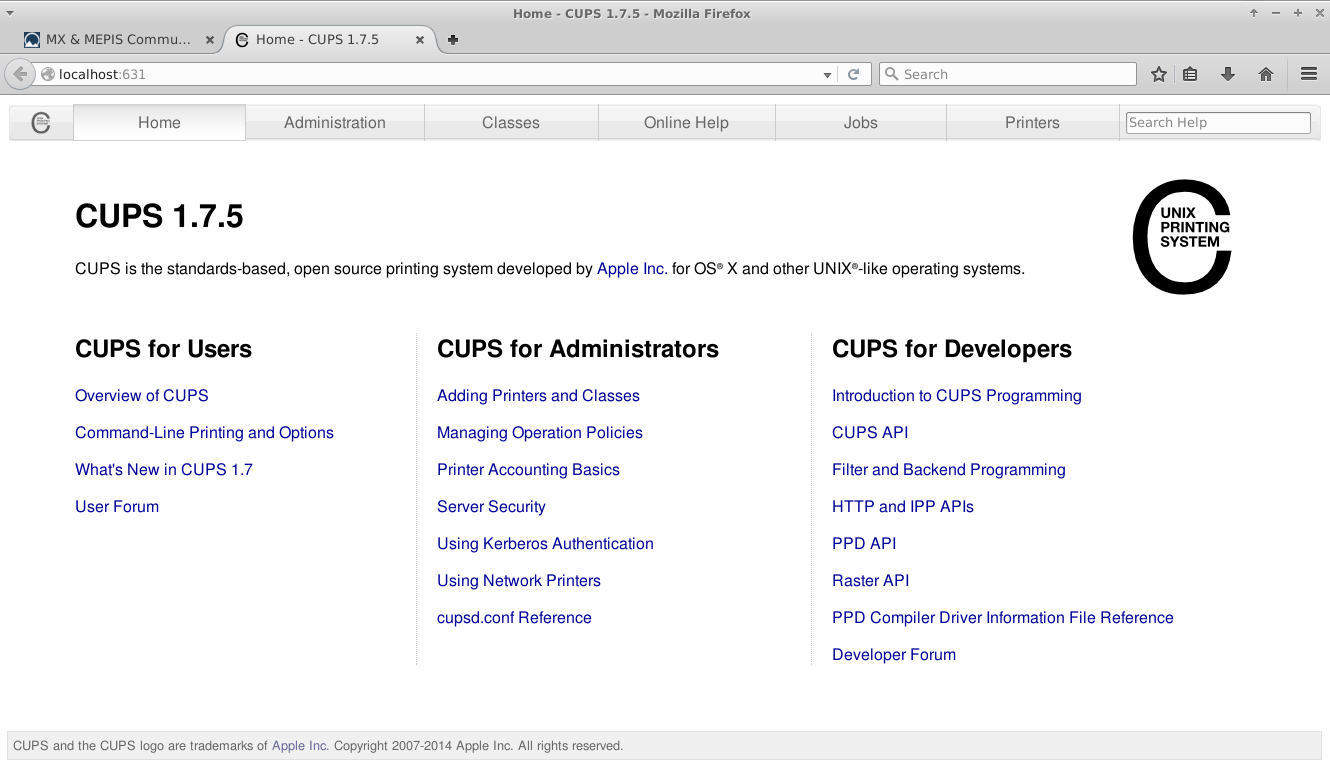Open Adding Printers and Classes
1330x768 pixels.
point(538,396)
